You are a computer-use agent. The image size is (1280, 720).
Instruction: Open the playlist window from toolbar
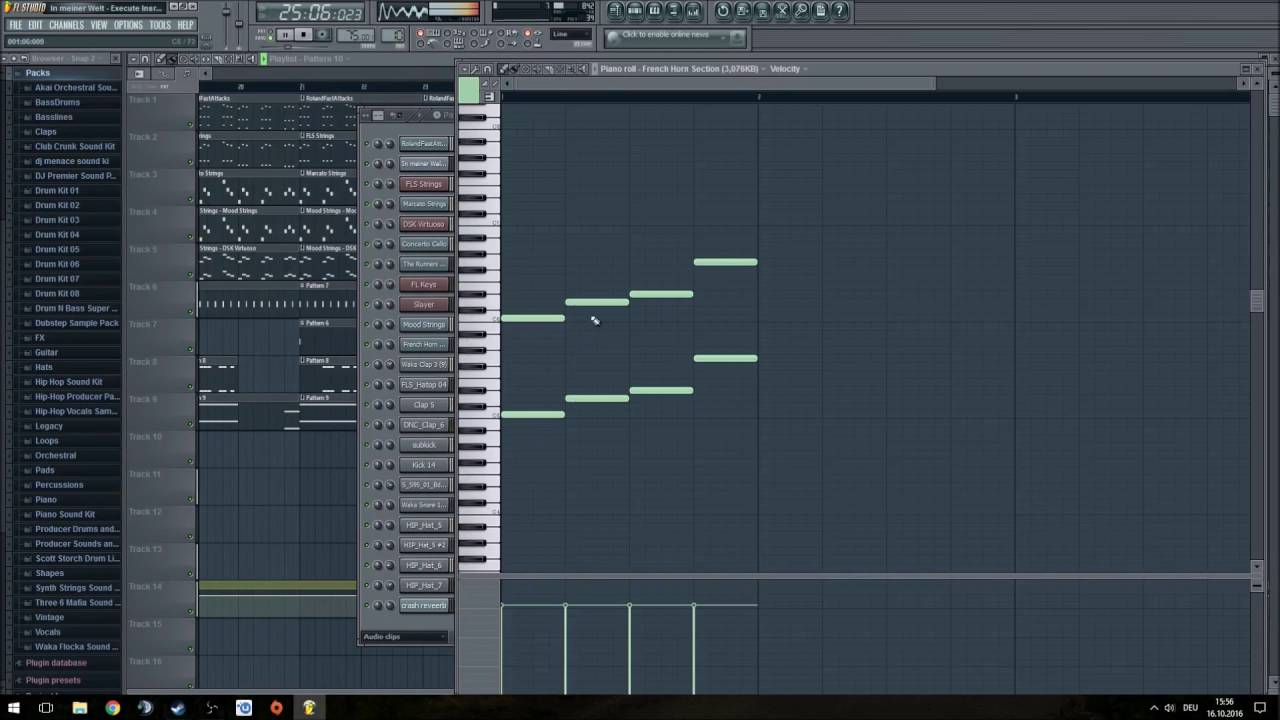[616, 11]
